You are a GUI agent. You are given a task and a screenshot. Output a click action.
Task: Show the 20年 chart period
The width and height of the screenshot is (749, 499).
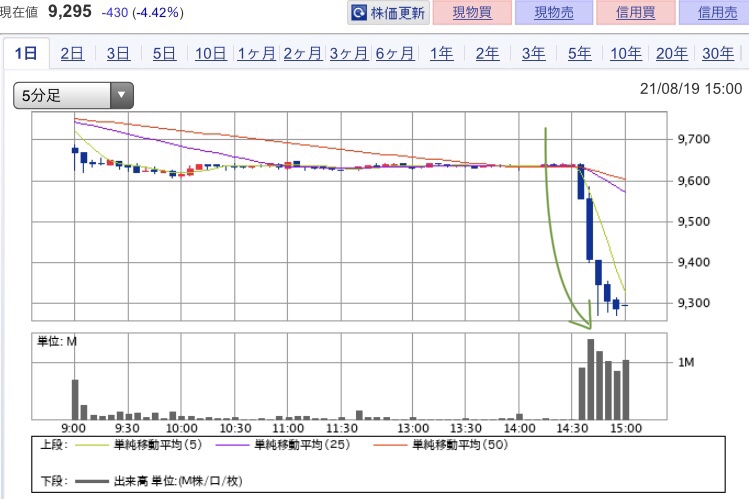(672, 53)
